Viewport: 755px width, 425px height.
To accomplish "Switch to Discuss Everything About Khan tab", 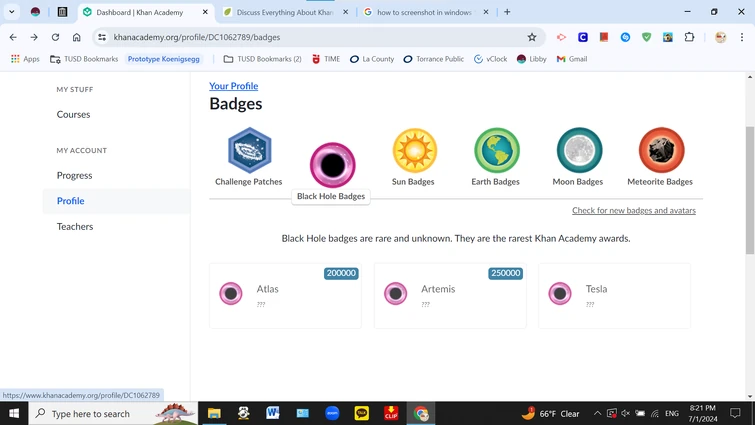I will point(285,12).
